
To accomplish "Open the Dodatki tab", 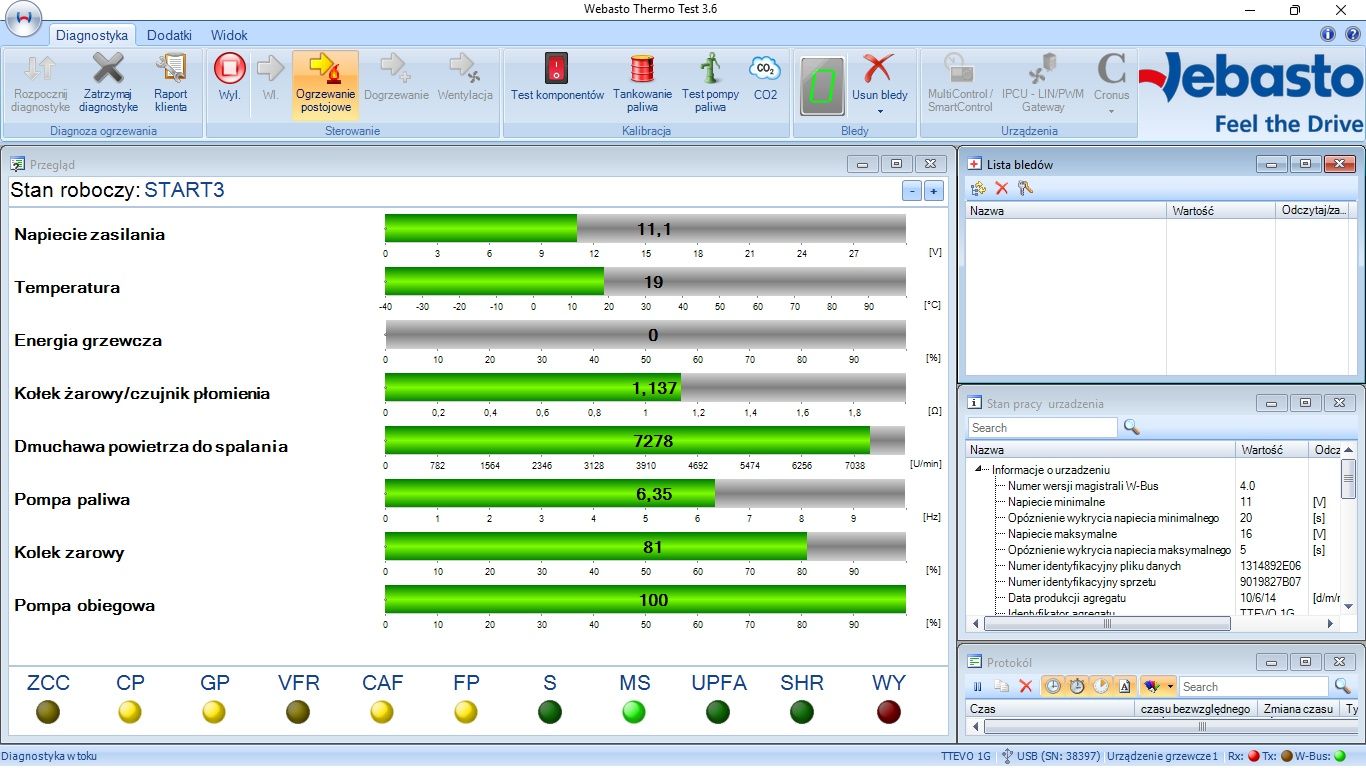I will (169, 35).
